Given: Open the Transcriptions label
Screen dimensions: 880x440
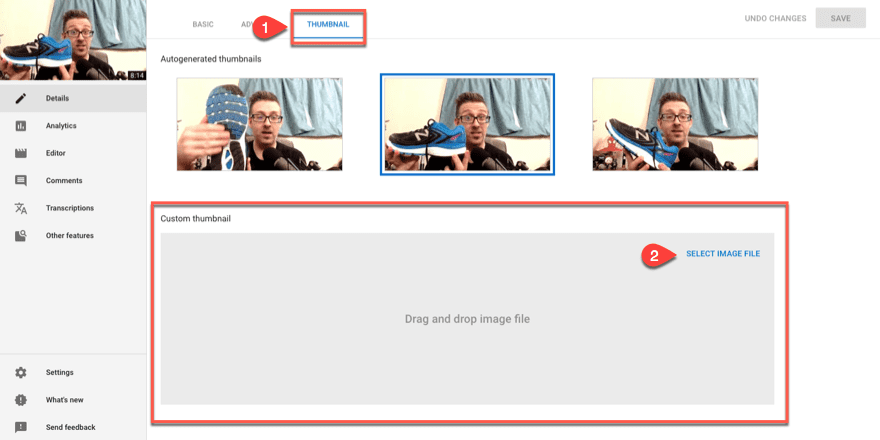Looking at the screenshot, I should click(x=70, y=208).
